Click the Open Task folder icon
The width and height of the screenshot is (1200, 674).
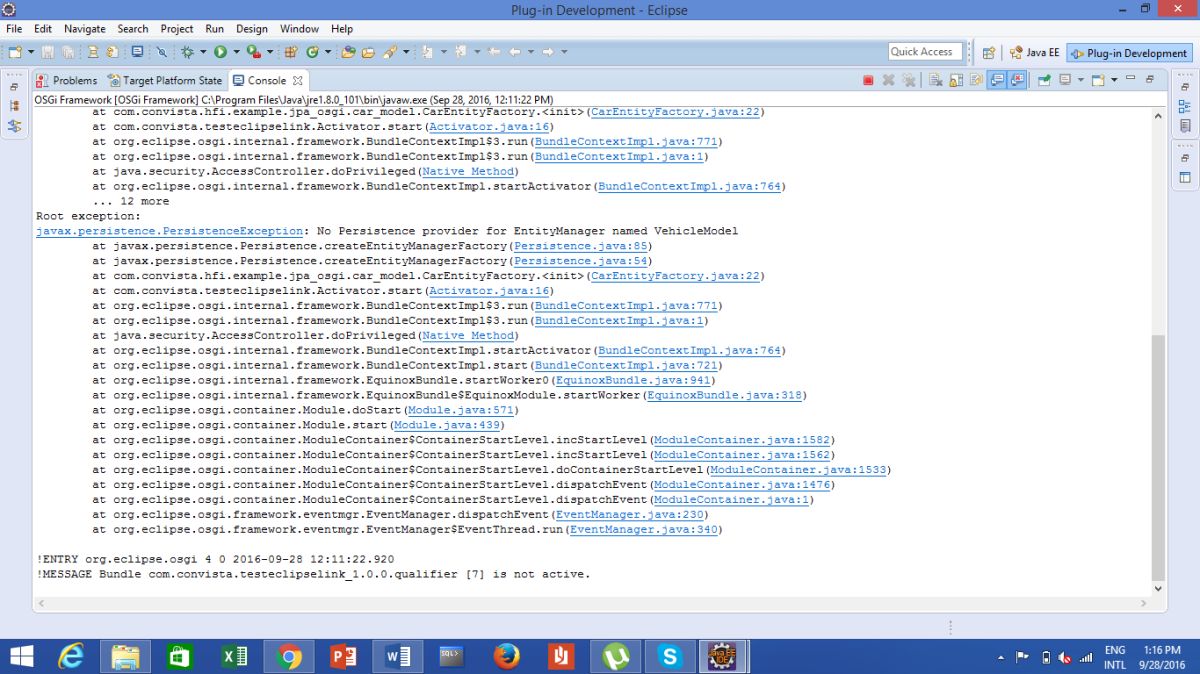(x=368, y=51)
